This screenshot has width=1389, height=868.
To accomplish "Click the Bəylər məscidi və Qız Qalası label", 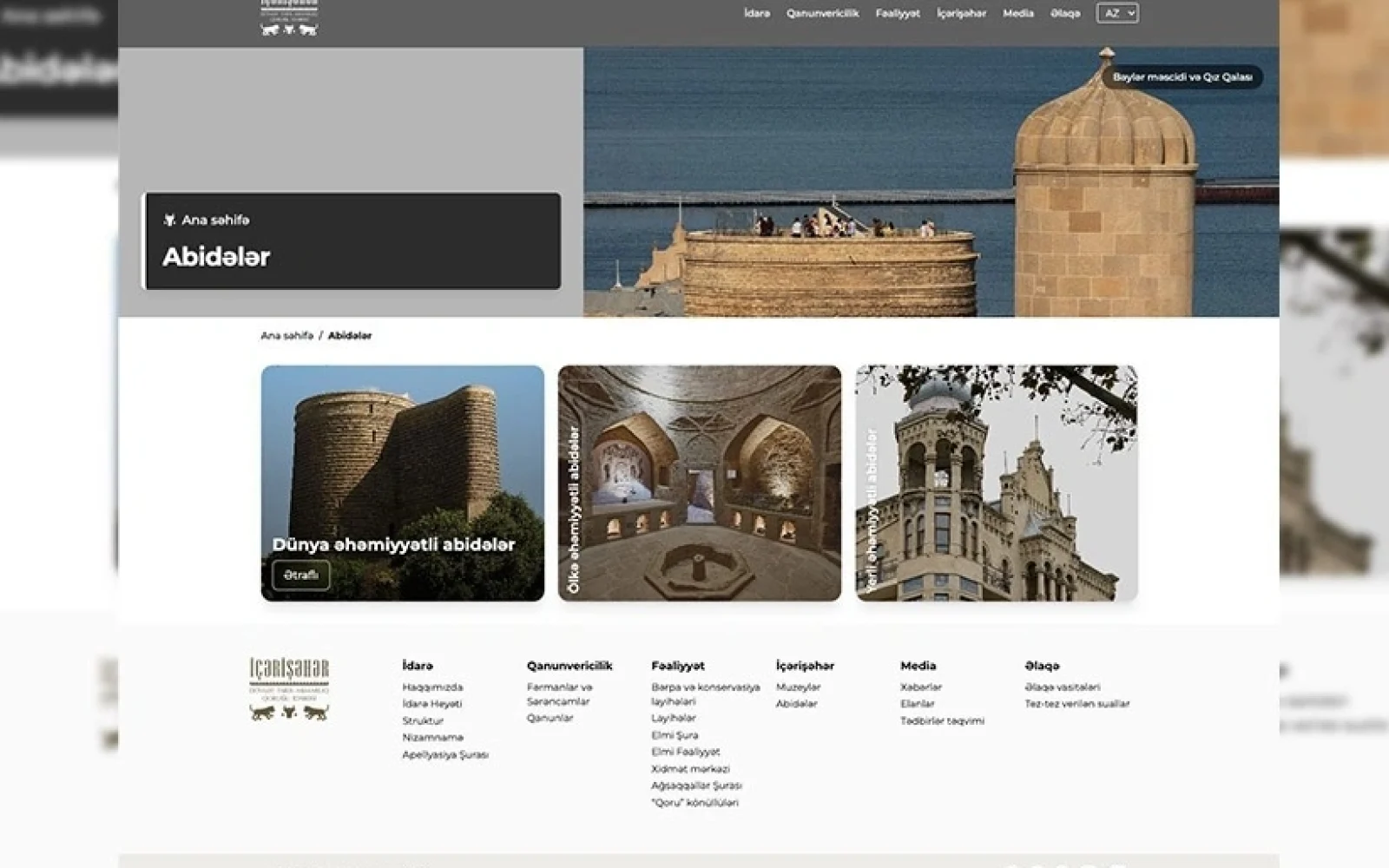I will coord(1182,77).
